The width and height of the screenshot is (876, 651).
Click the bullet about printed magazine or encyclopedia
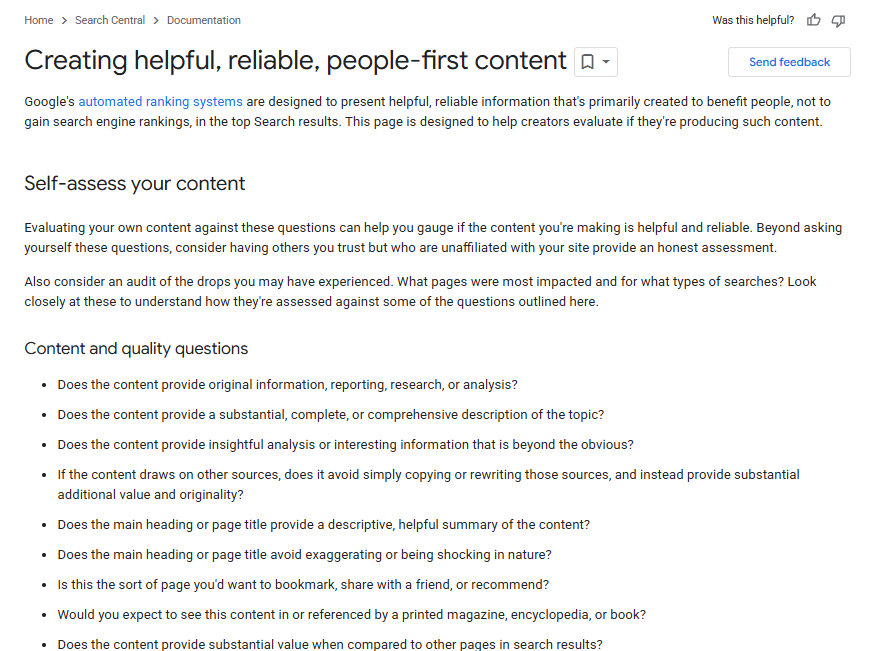(x=351, y=615)
